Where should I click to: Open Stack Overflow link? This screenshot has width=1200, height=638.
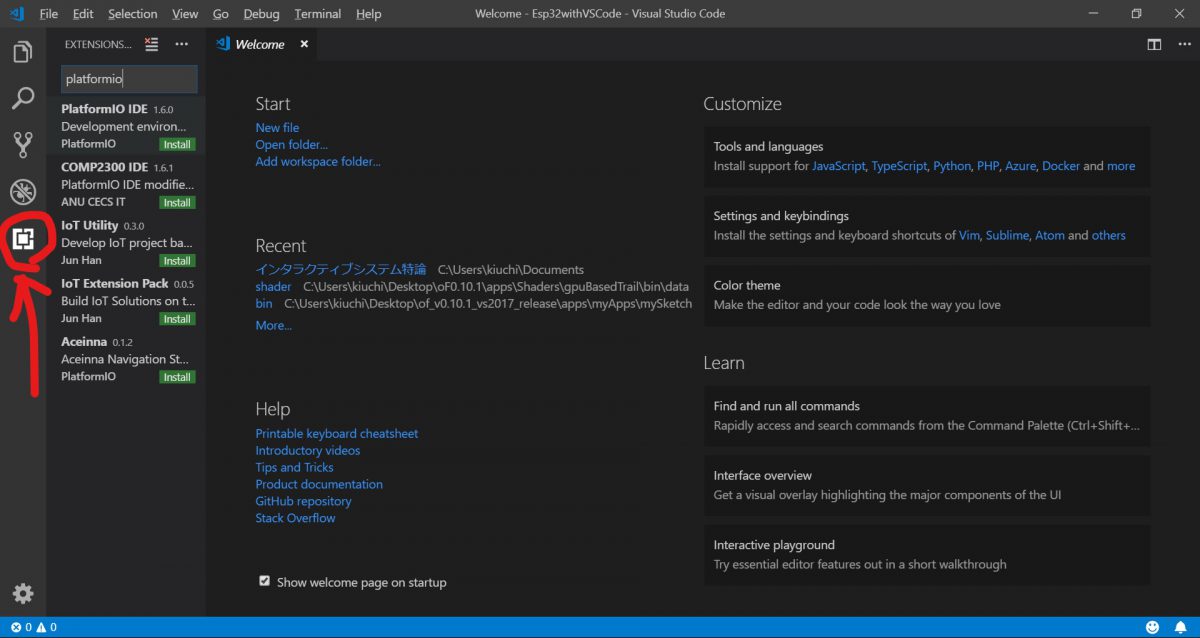(x=295, y=518)
